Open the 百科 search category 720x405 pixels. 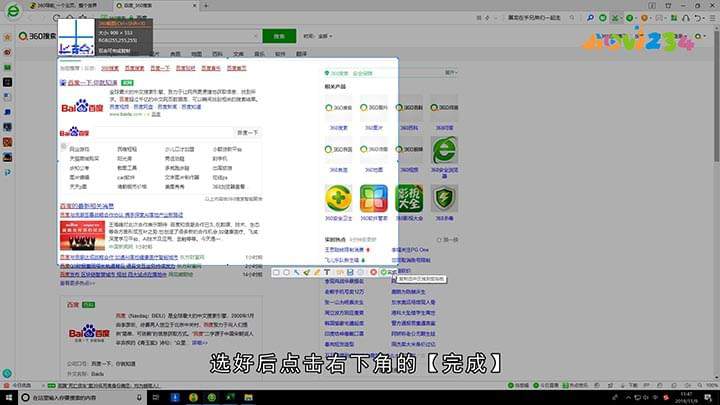coord(217,54)
